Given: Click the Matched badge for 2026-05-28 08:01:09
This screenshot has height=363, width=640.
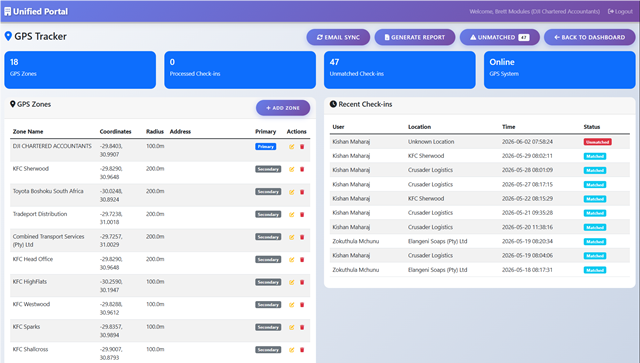Looking at the screenshot, I should click(595, 170).
